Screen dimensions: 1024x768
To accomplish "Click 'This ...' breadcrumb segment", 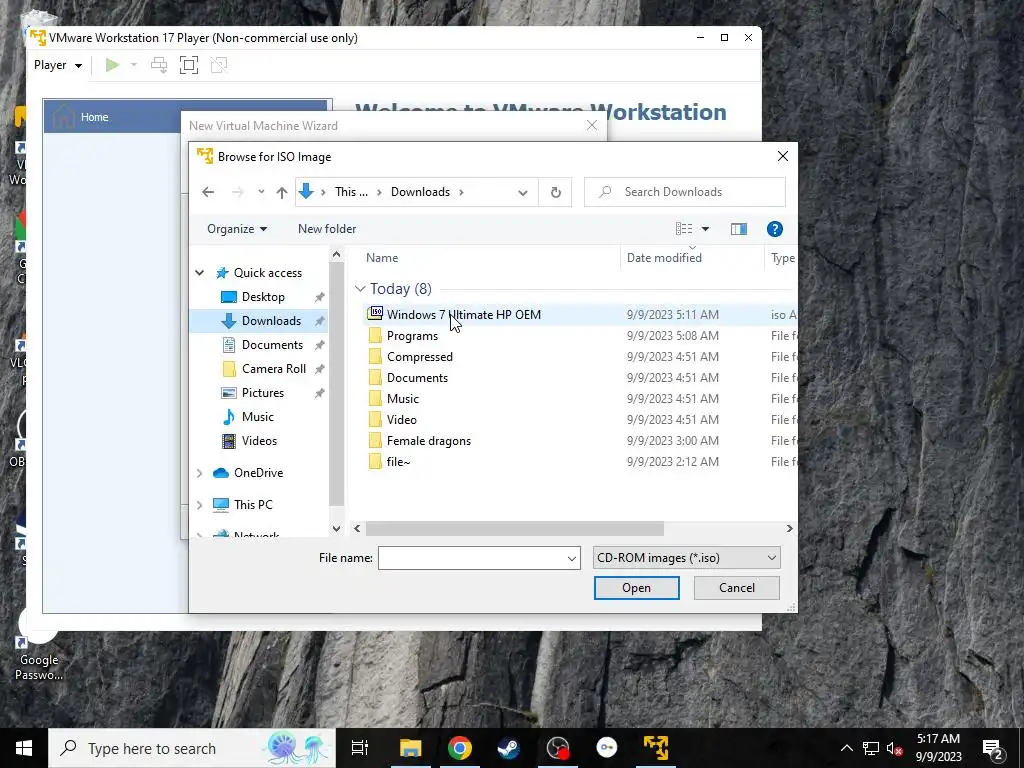I will coord(351,192).
